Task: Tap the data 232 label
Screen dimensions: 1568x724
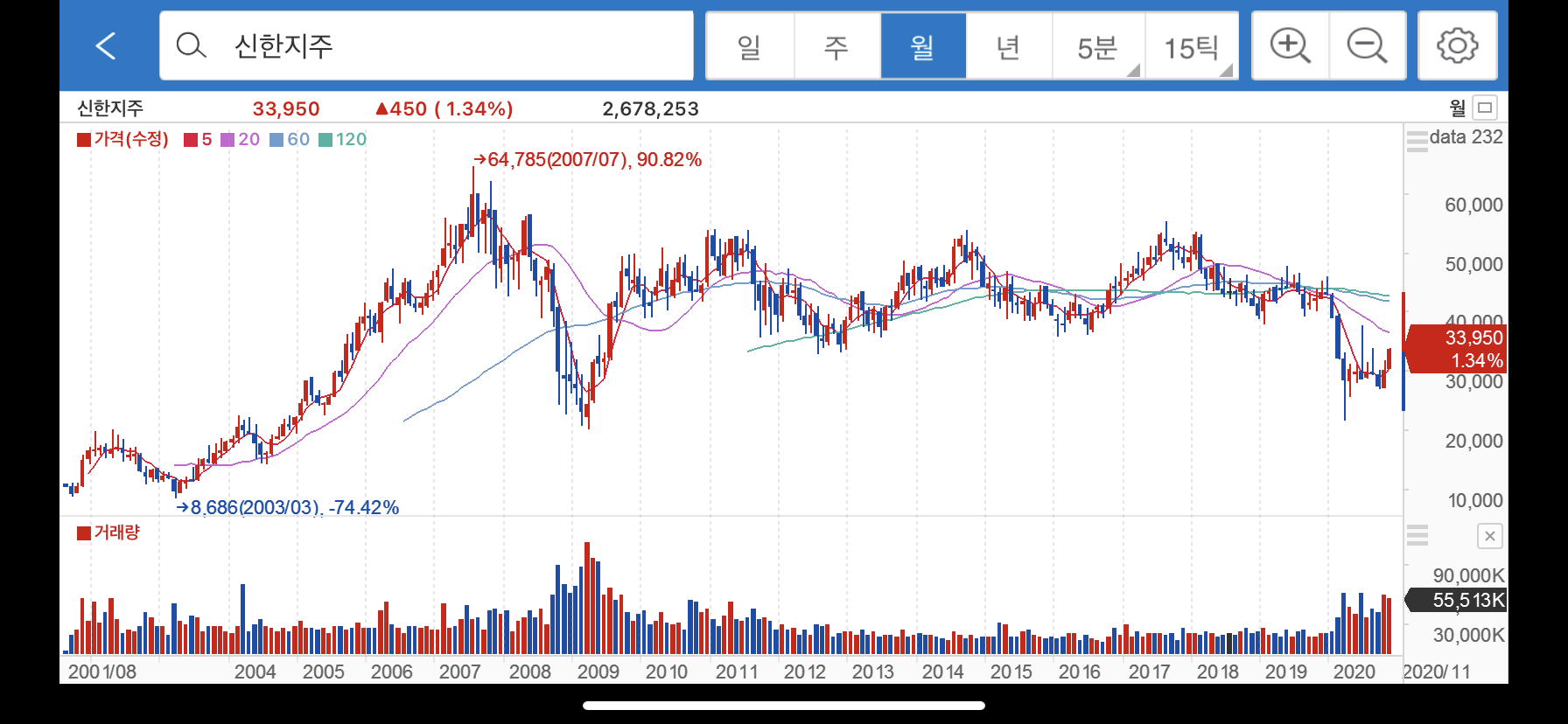Action: [1466, 136]
